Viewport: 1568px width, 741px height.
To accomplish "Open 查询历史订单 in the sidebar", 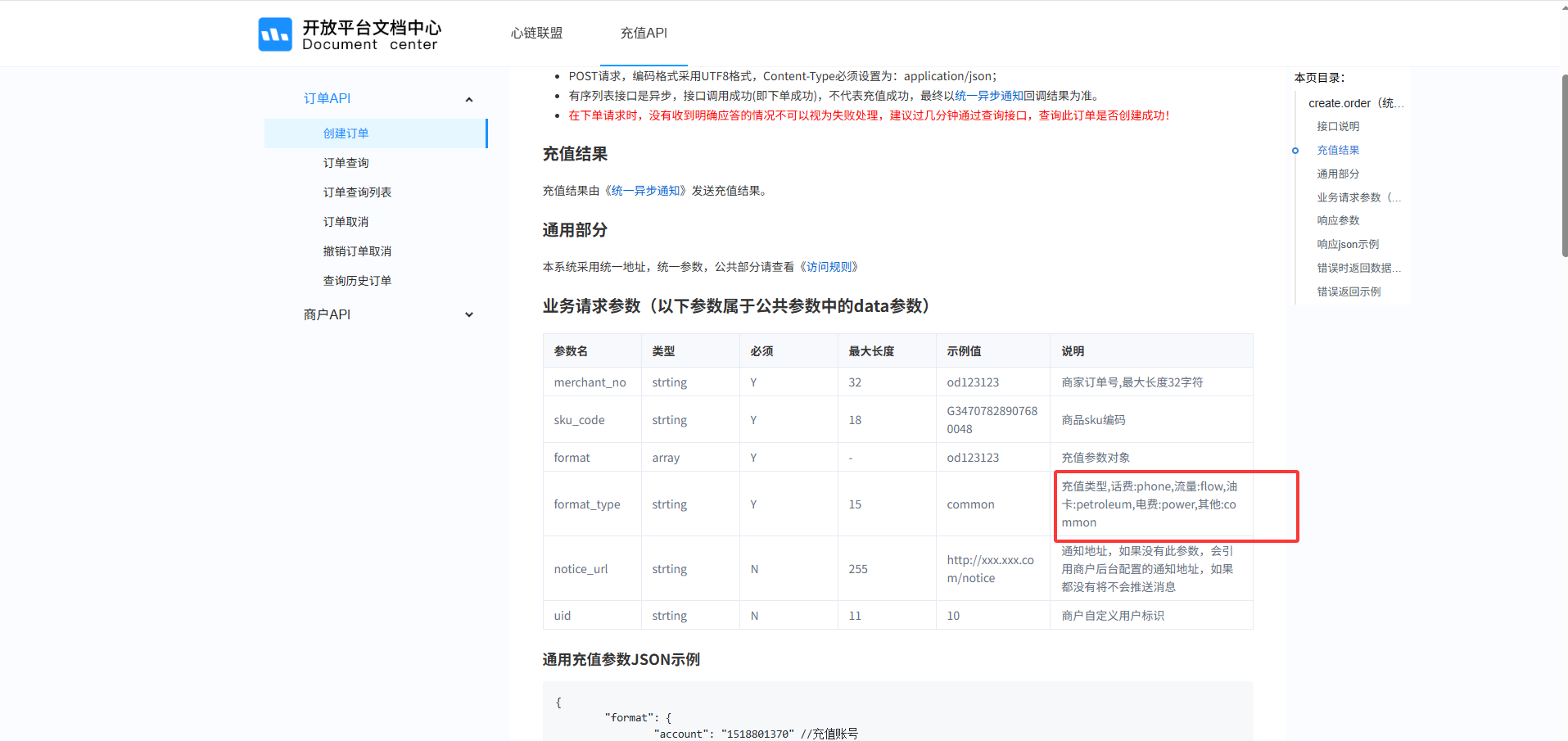I will click(357, 281).
